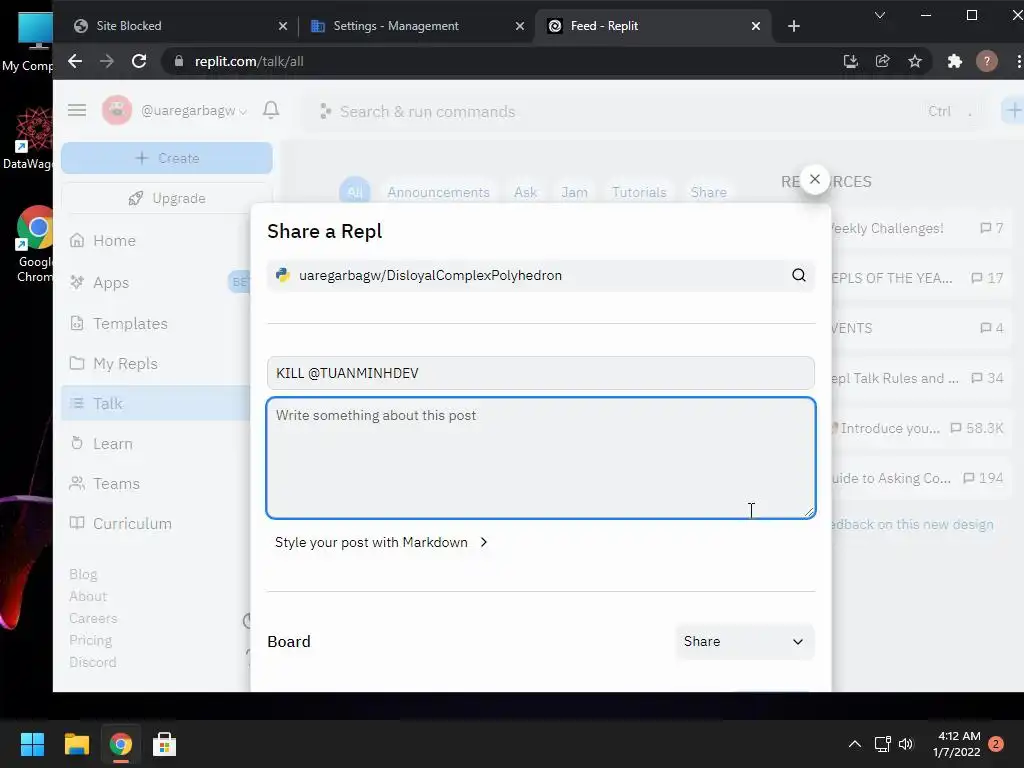Click the Curriculum book icon
Viewport: 1024px width, 768px height.
pos(77,523)
